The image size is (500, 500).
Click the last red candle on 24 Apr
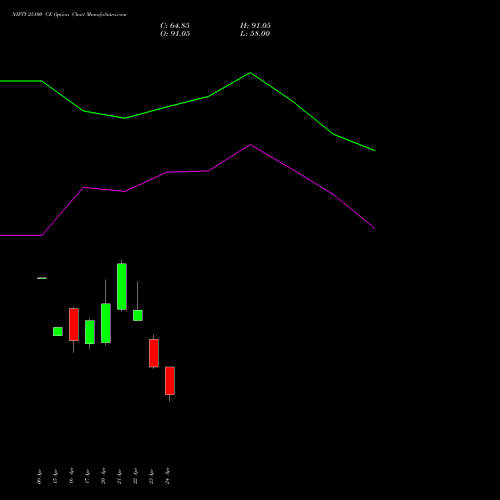pos(170,381)
